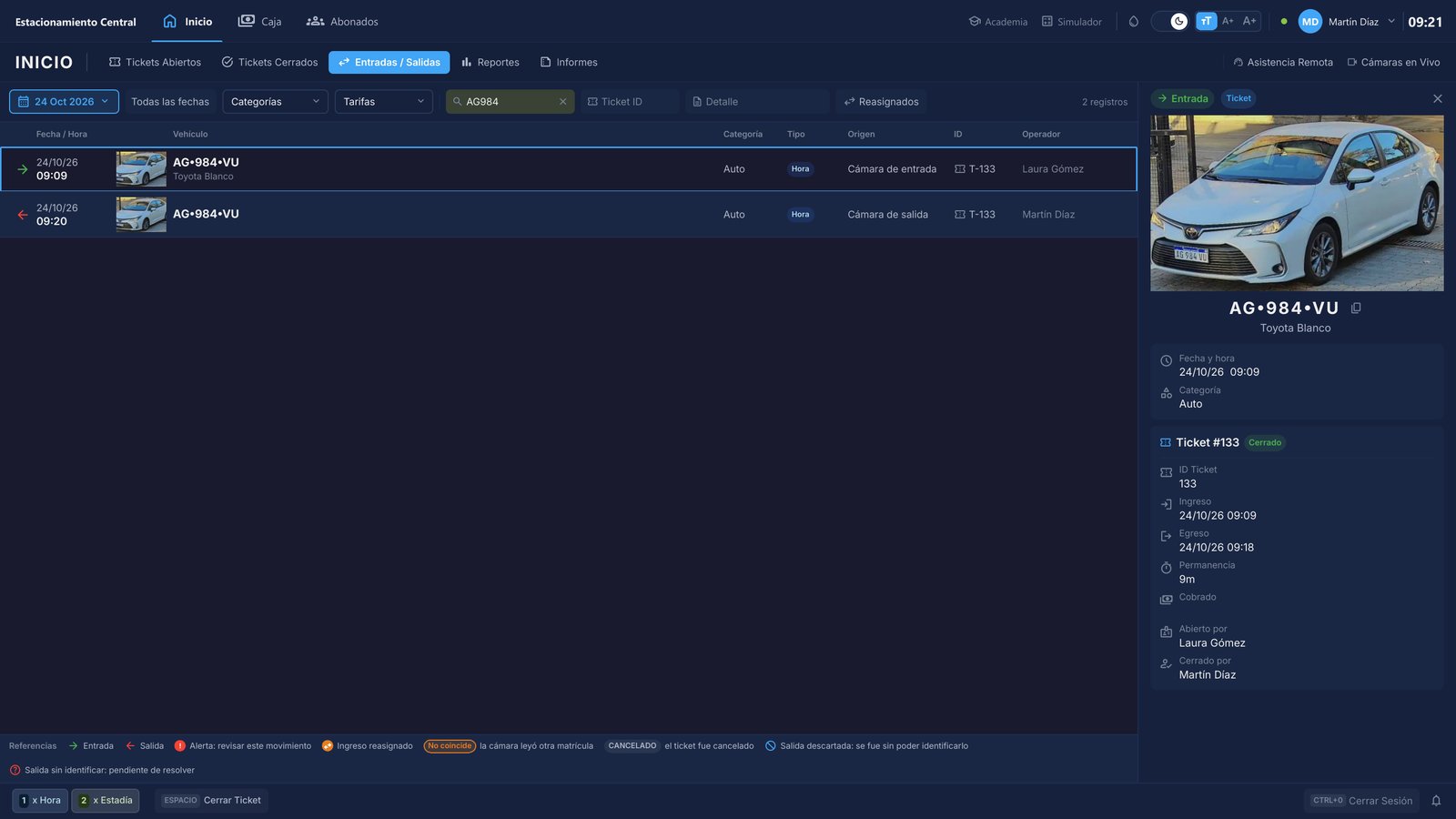Select the Ticket tag in detail panel

pyautogui.click(x=1238, y=98)
